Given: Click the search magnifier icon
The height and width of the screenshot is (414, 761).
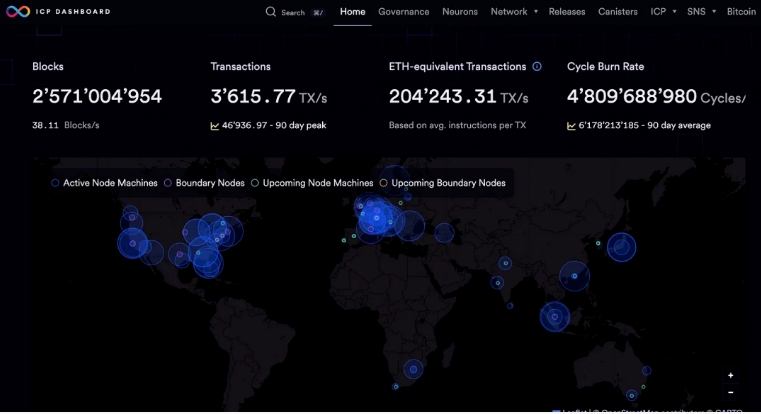Looking at the screenshot, I should click(x=271, y=12).
